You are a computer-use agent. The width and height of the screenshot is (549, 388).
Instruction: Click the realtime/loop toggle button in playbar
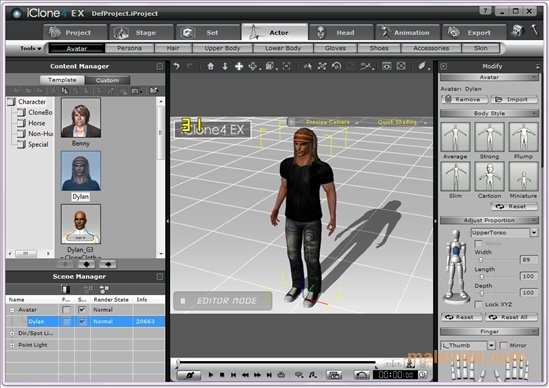(281, 375)
